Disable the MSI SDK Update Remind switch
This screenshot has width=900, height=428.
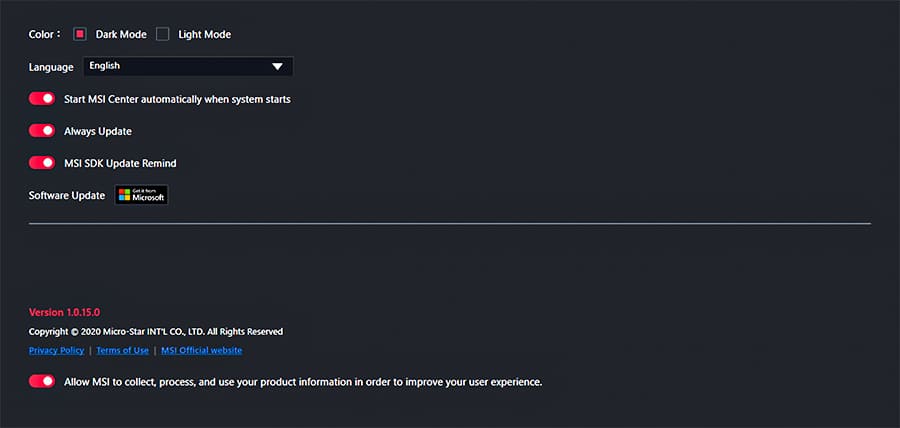coord(42,163)
